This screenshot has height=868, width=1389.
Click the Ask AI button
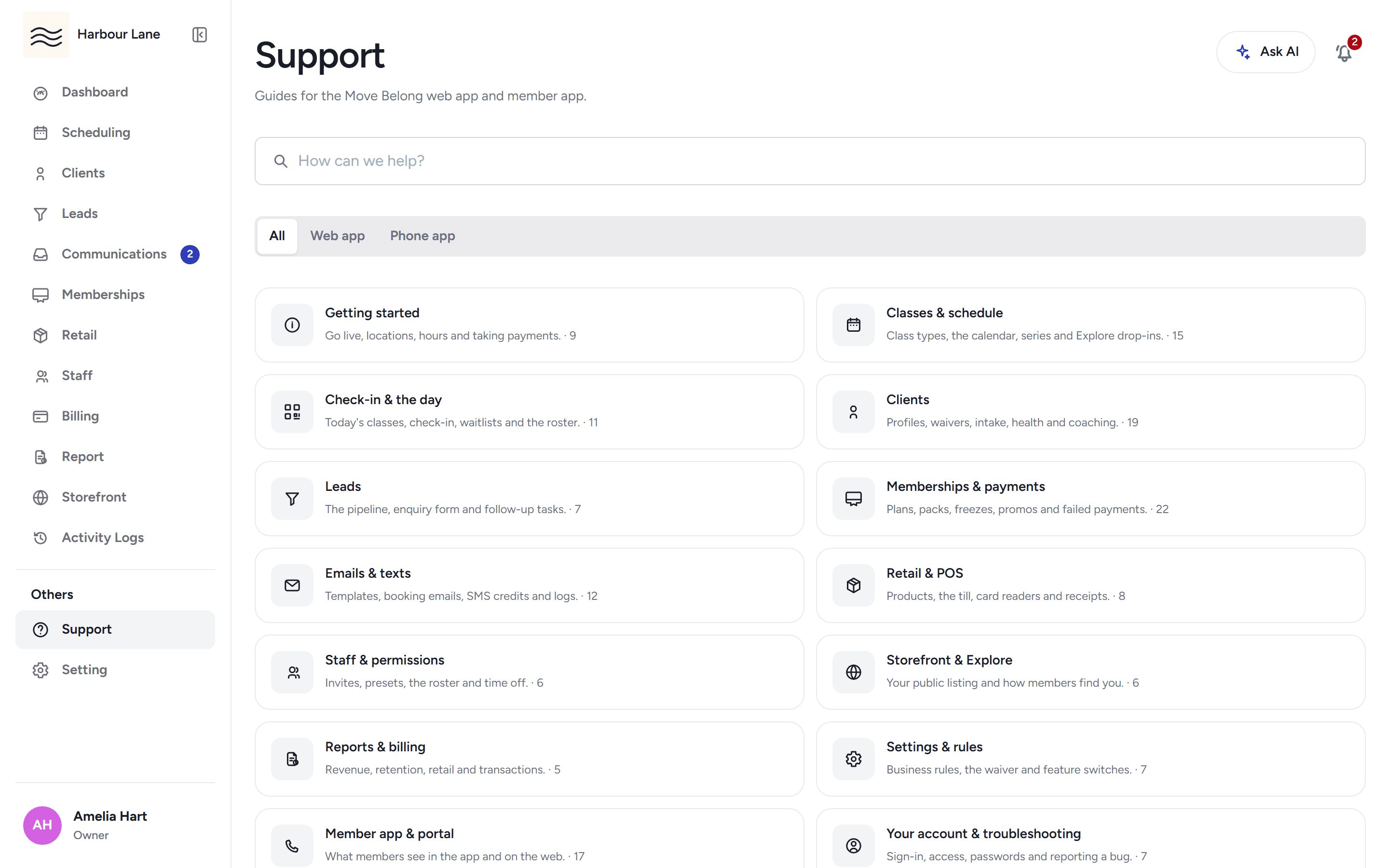[x=1266, y=52]
